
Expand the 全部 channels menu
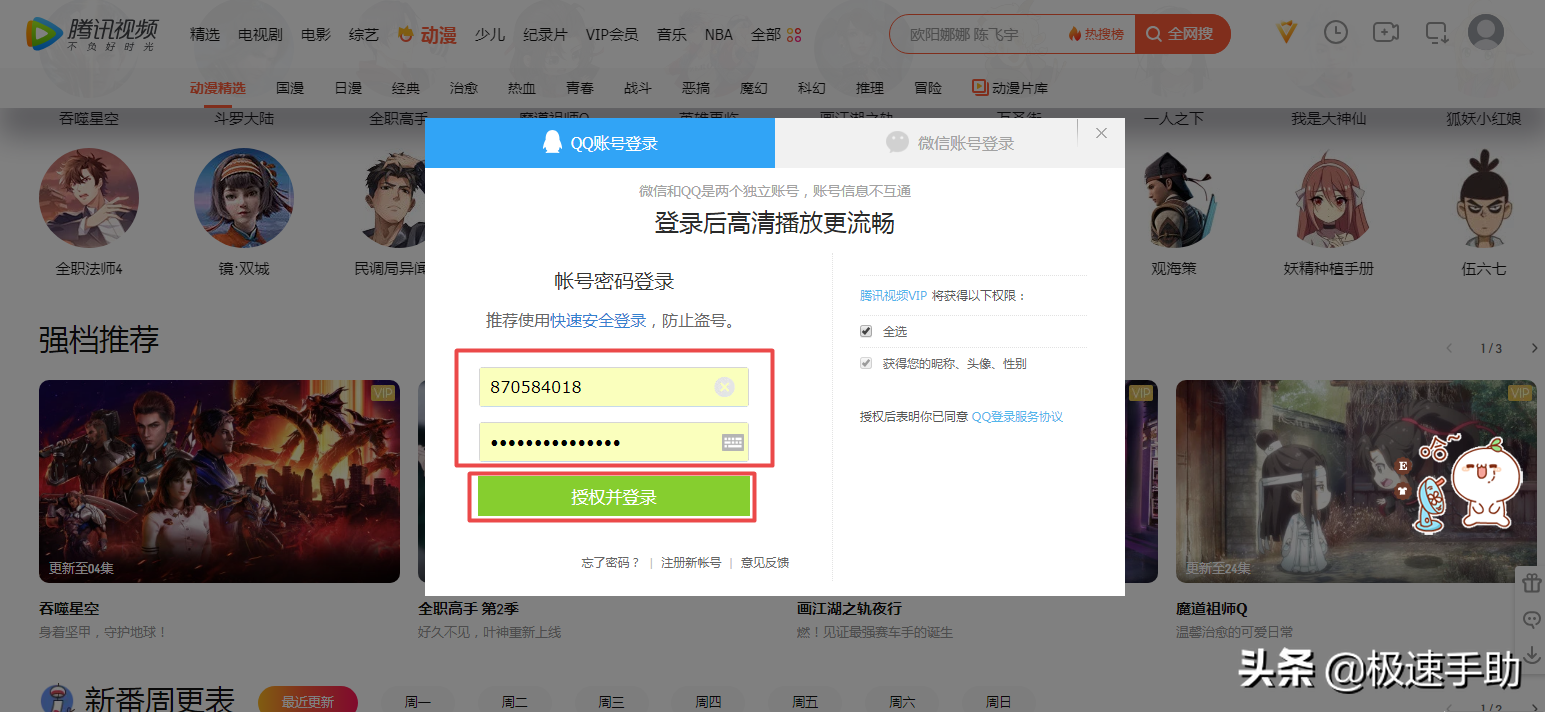click(x=765, y=35)
